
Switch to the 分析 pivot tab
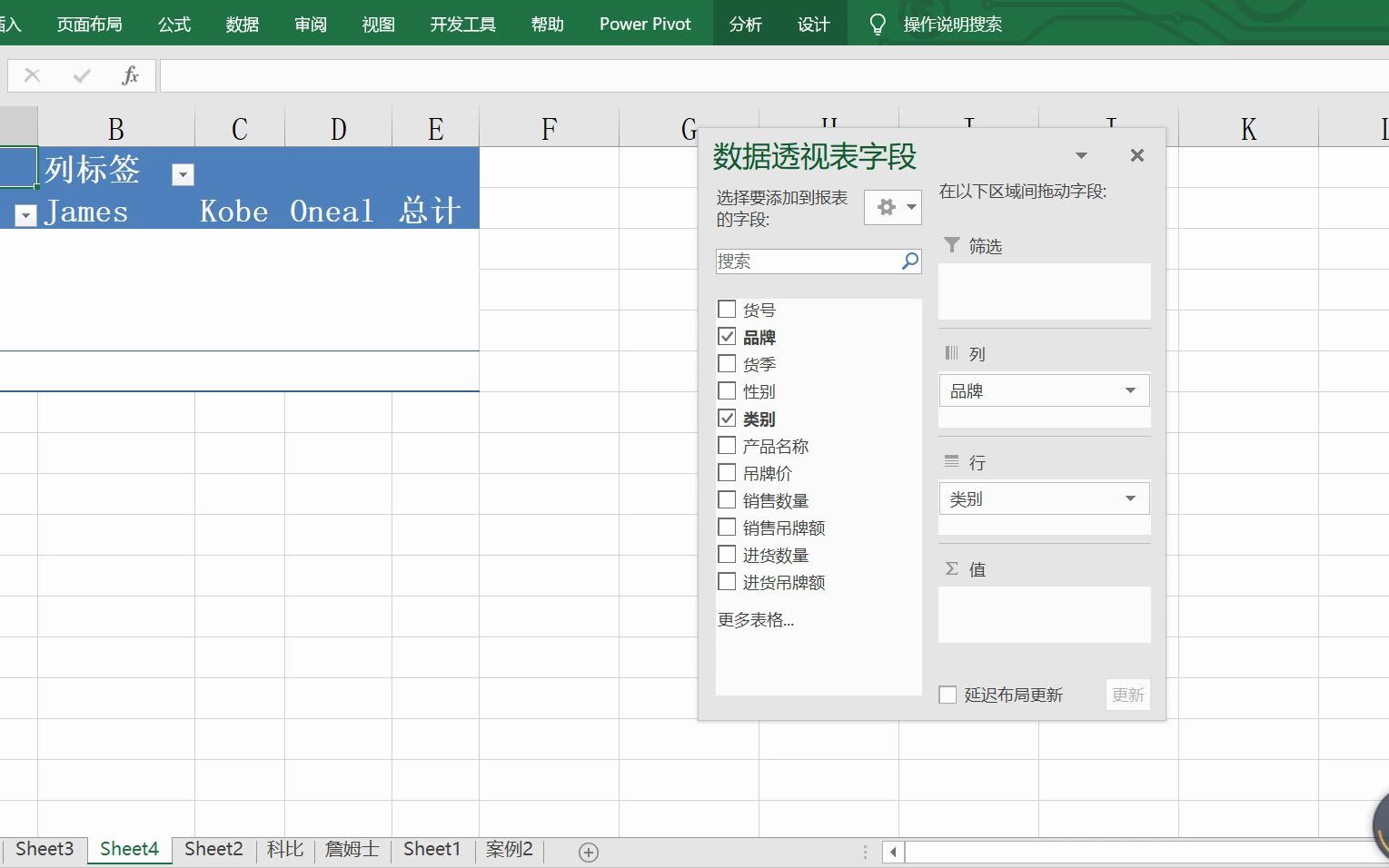click(746, 25)
